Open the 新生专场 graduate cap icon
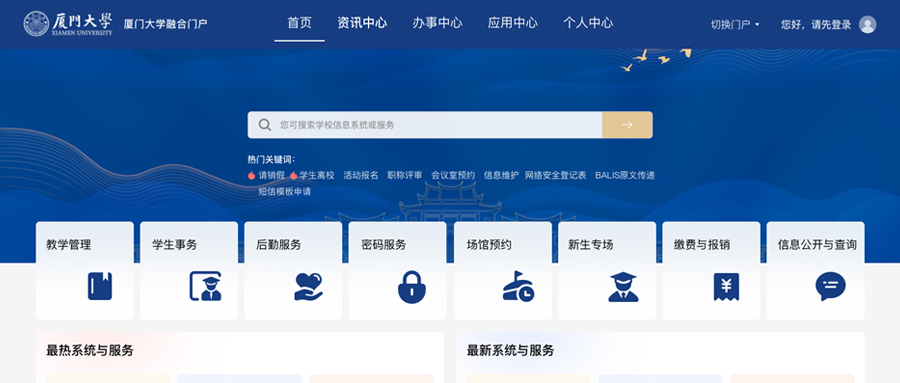The image size is (900, 383). 623,287
